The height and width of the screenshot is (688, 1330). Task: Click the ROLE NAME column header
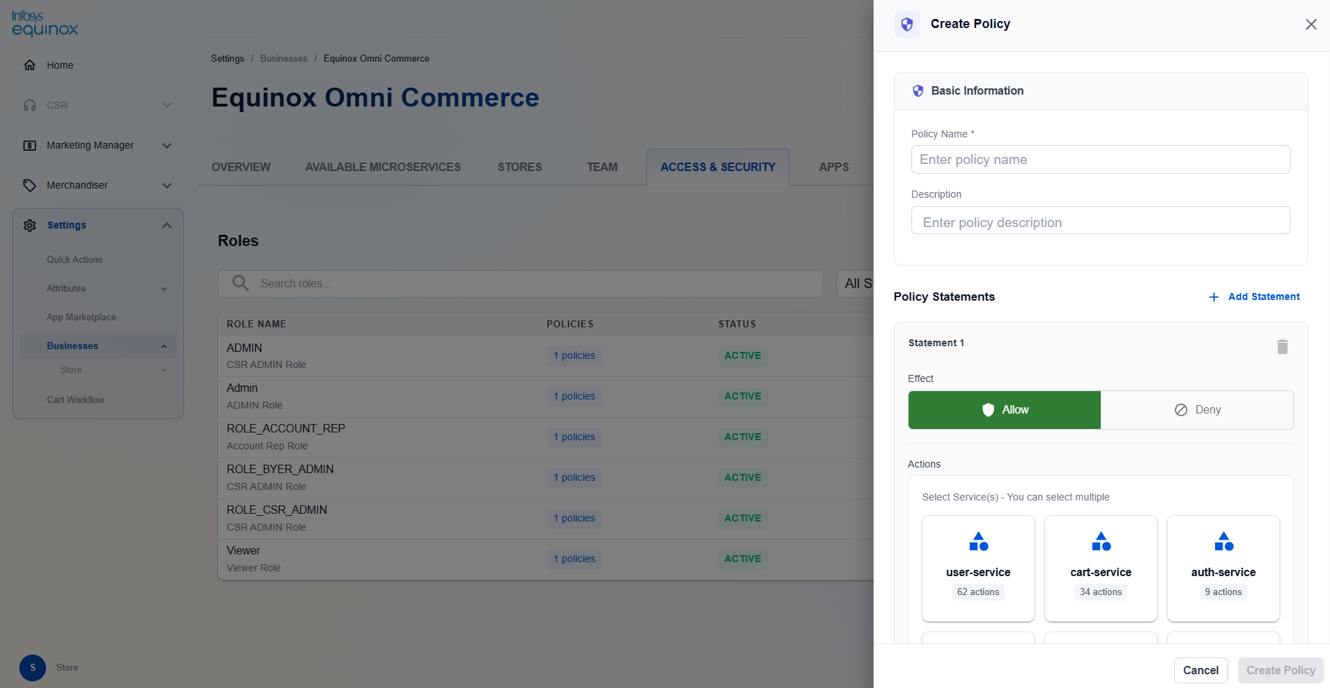[x=256, y=324]
